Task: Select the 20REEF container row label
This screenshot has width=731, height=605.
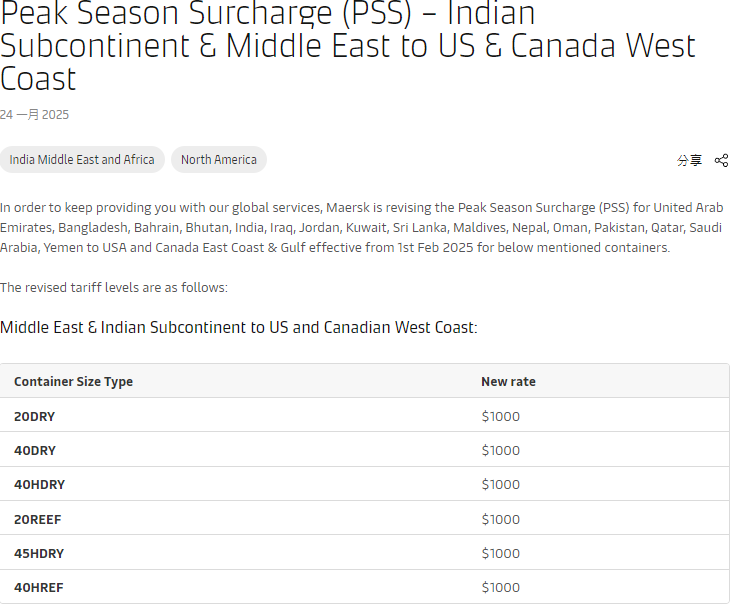Action: pyautogui.click(x=38, y=519)
